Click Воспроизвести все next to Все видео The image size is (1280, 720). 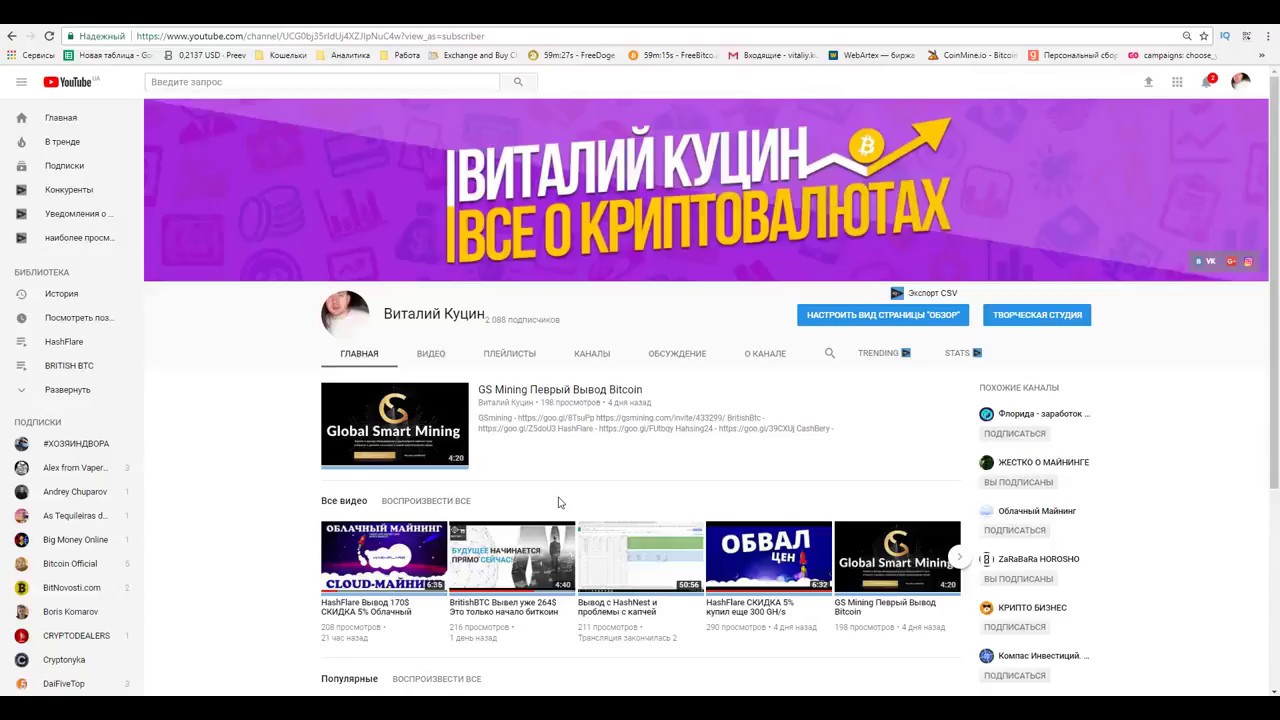[x=426, y=501]
